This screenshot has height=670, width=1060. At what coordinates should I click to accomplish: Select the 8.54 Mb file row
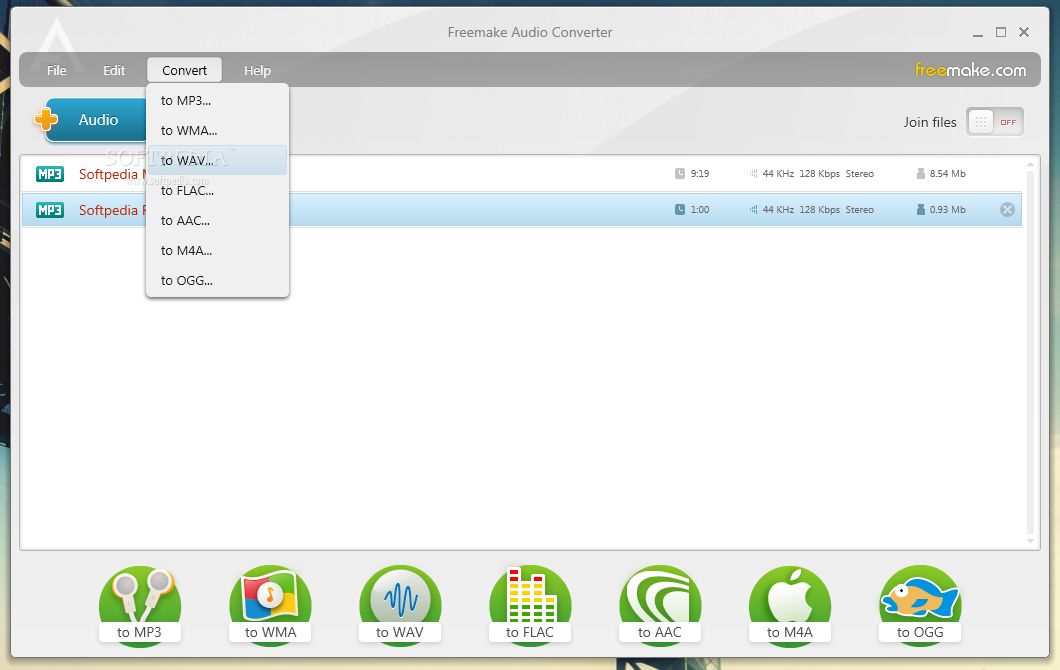pos(521,174)
